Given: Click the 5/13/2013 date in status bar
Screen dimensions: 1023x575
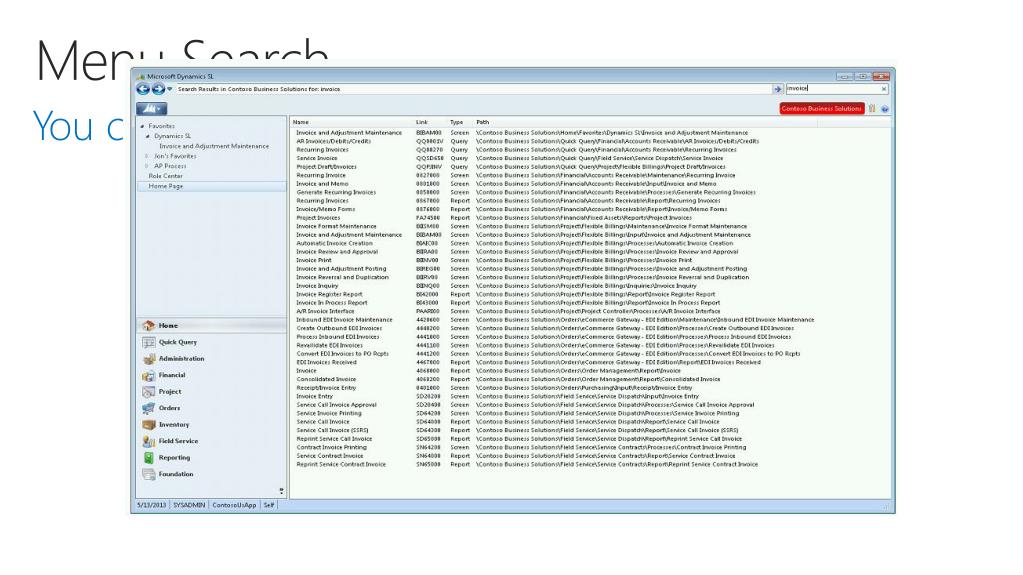Looking at the screenshot, I should [x=151, y=505].
